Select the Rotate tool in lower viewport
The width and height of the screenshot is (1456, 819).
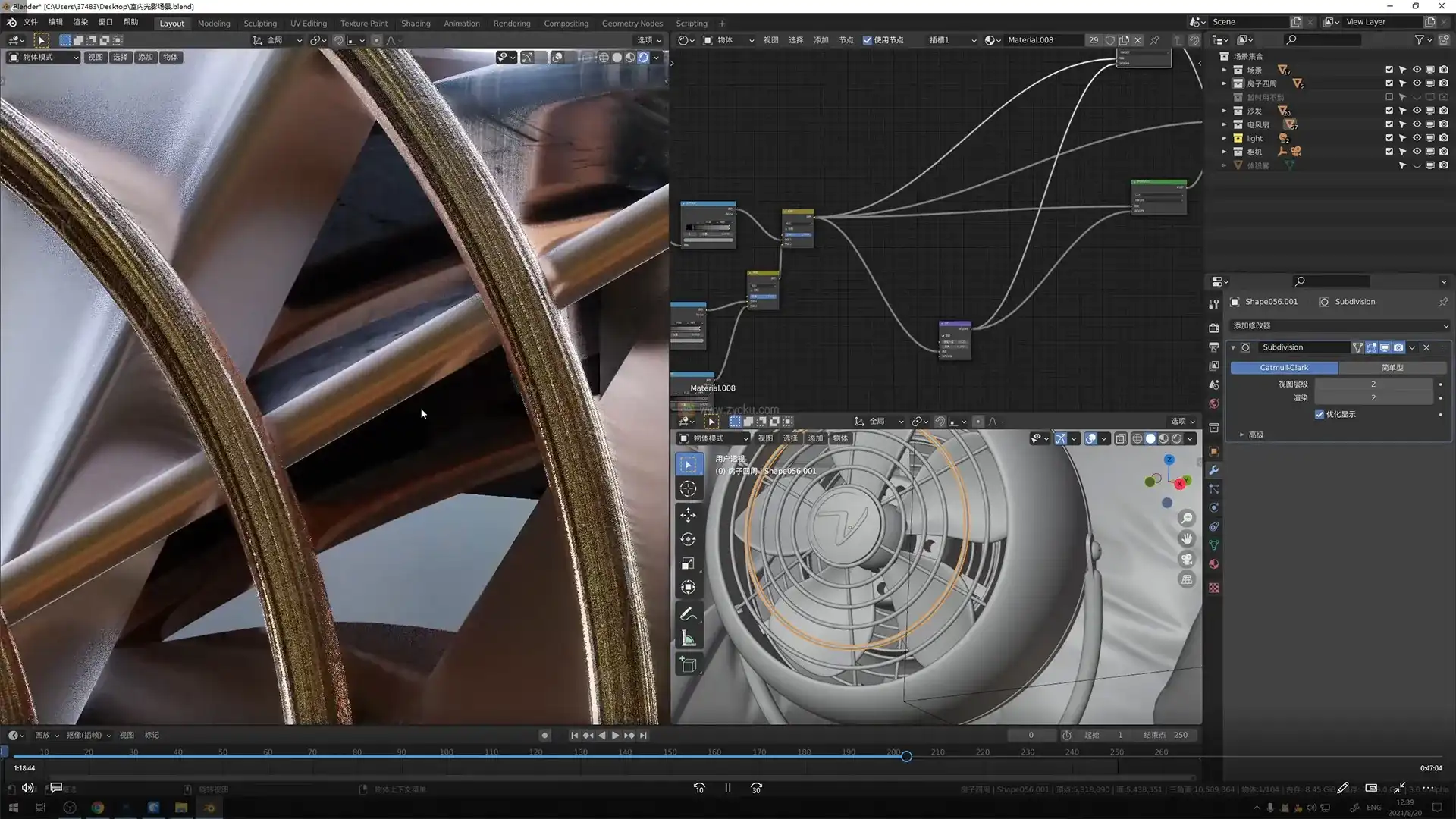tap(688, 539)
